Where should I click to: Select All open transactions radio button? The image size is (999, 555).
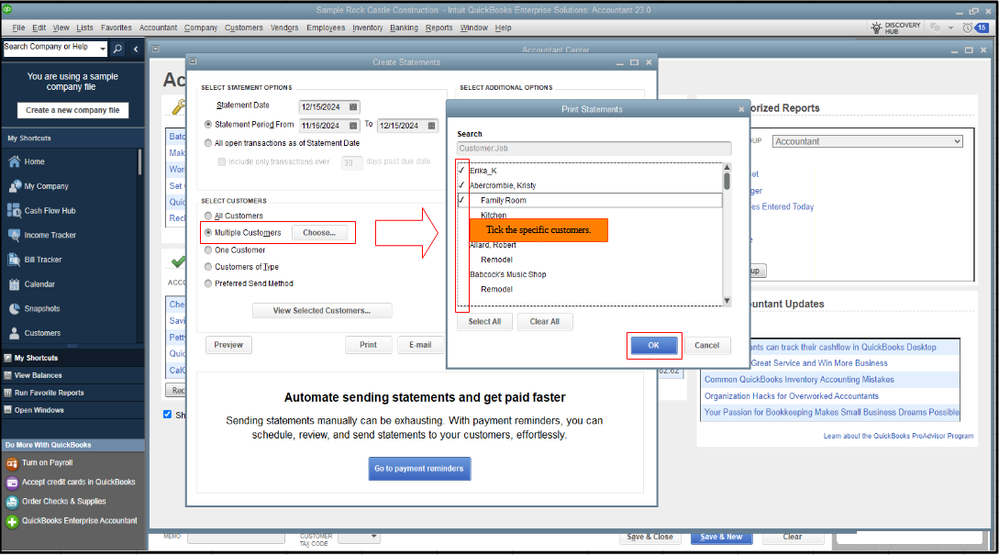click(208, 143)
